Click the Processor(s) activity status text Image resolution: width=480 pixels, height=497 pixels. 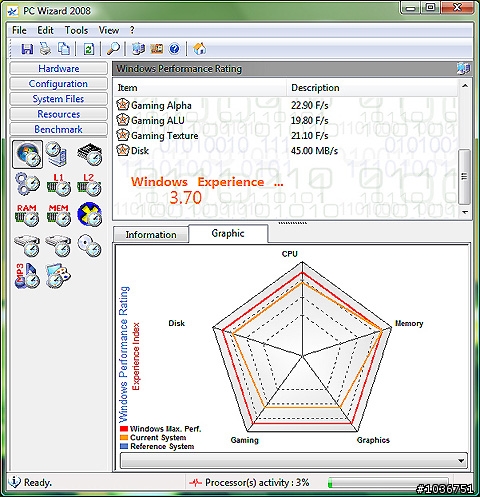pyautogui.click(x=257, y=482)
